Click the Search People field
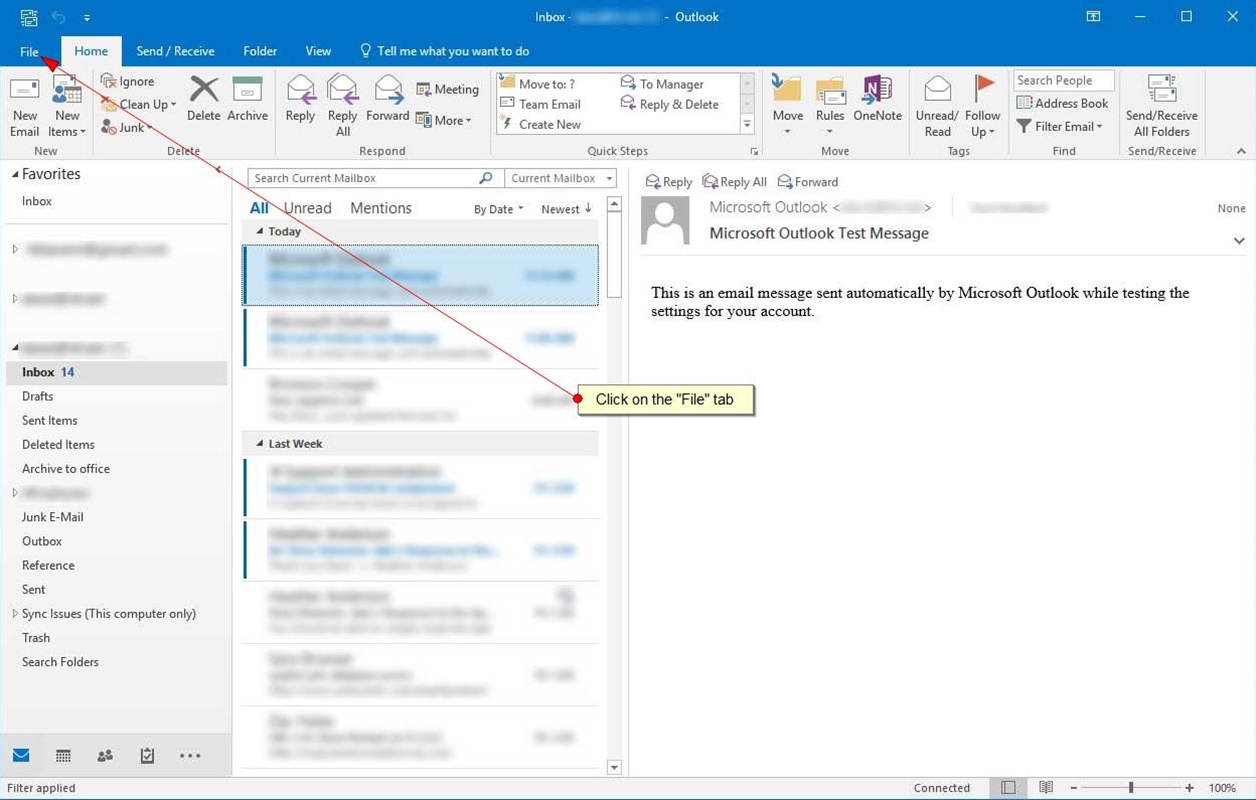Viewport: 1256px width, 800px height. click(x=1063, y=81)
